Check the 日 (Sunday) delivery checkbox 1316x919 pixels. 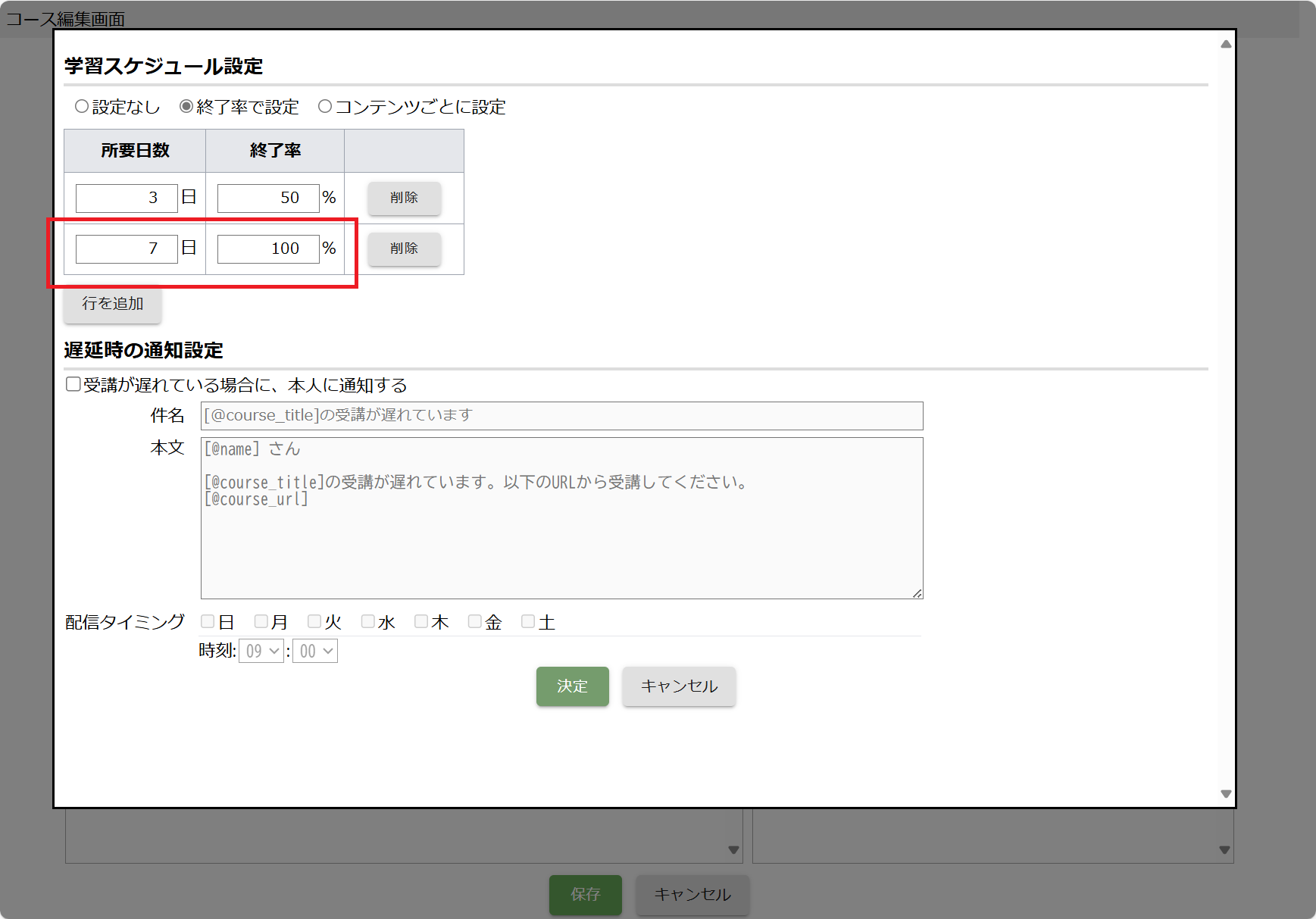pyautogui.click(x=208, y=622)
